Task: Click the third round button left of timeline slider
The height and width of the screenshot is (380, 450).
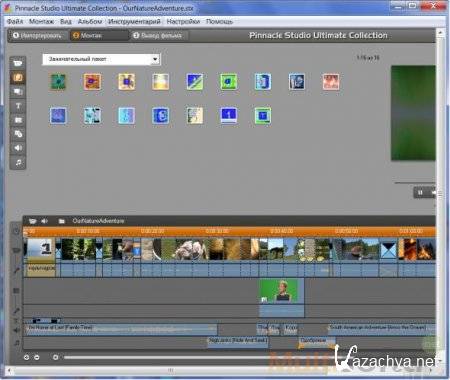Action: (56, 357)
